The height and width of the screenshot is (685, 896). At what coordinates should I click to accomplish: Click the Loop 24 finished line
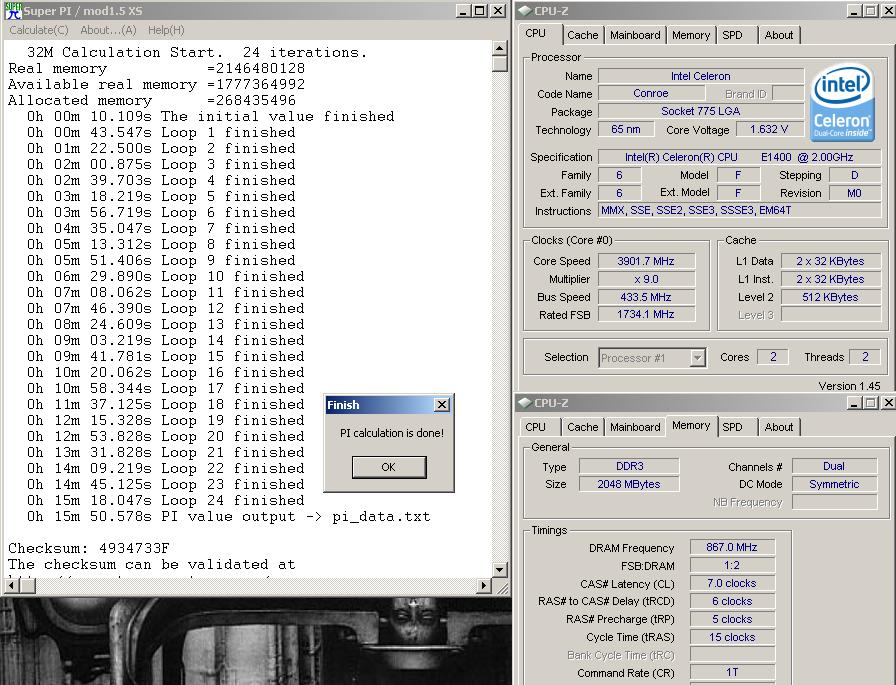pyautogui.click(x=166, y=500)
